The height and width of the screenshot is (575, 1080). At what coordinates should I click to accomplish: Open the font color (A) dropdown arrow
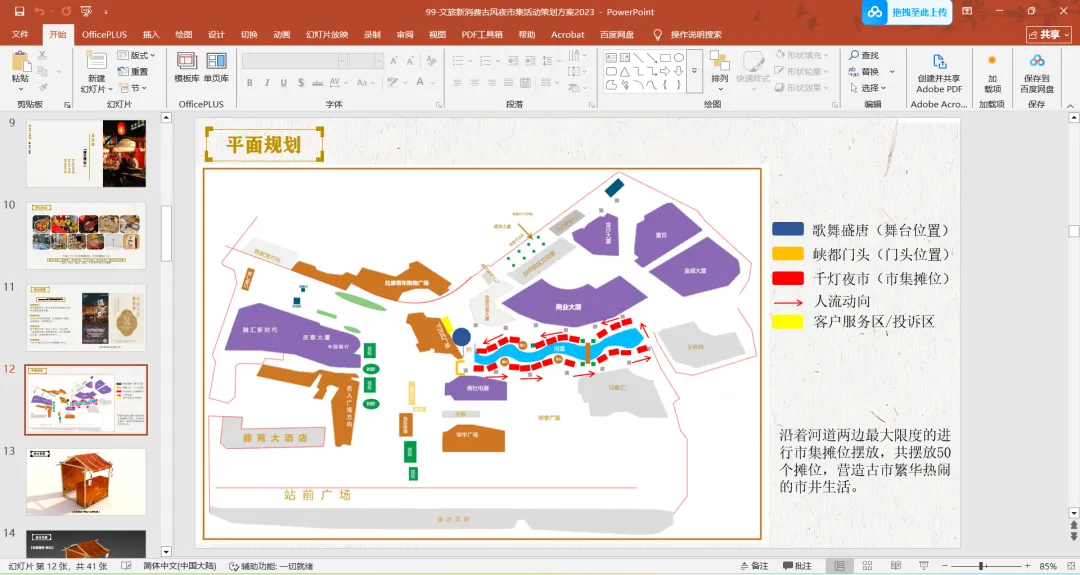[433, 83]
